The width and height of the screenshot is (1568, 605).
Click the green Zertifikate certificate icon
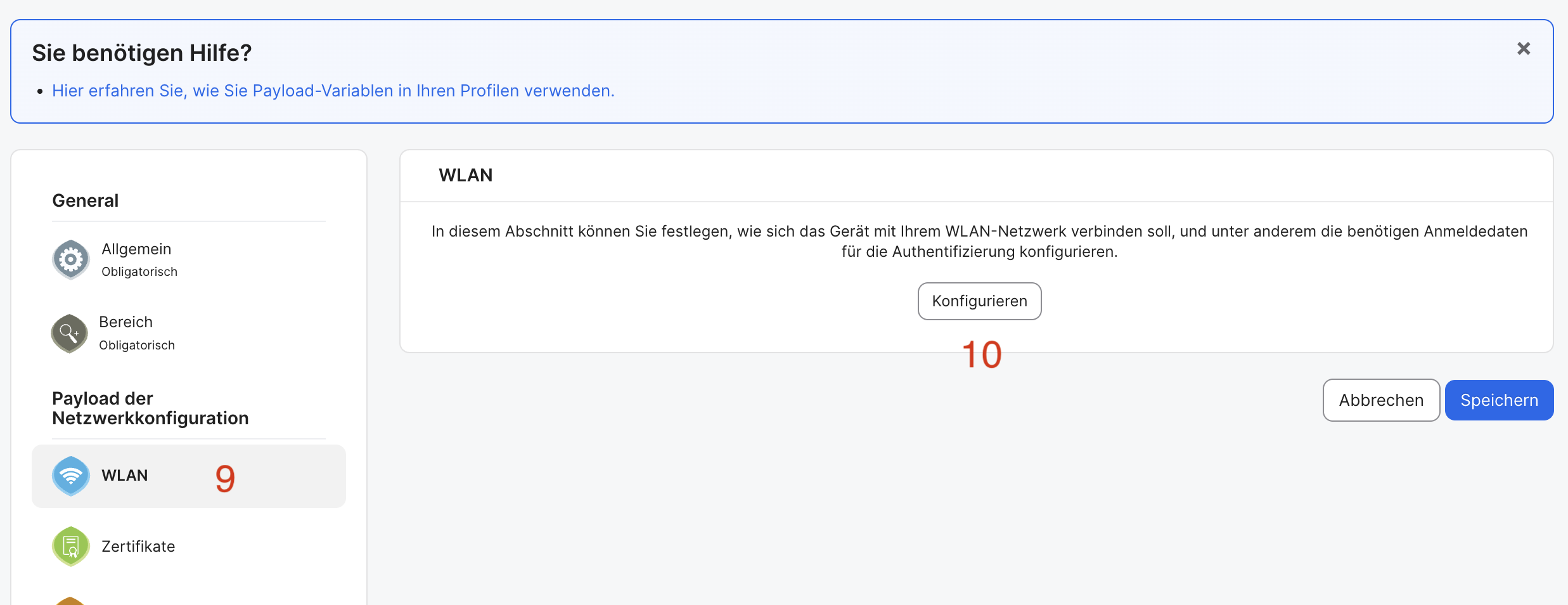[x=71, y=546]
